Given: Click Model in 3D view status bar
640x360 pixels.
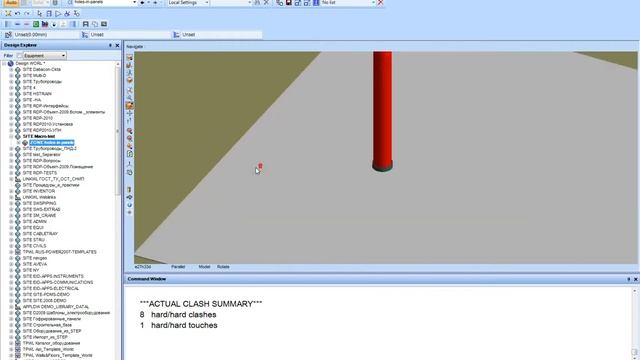Looking at the screenshot, I should click(204, 267).
